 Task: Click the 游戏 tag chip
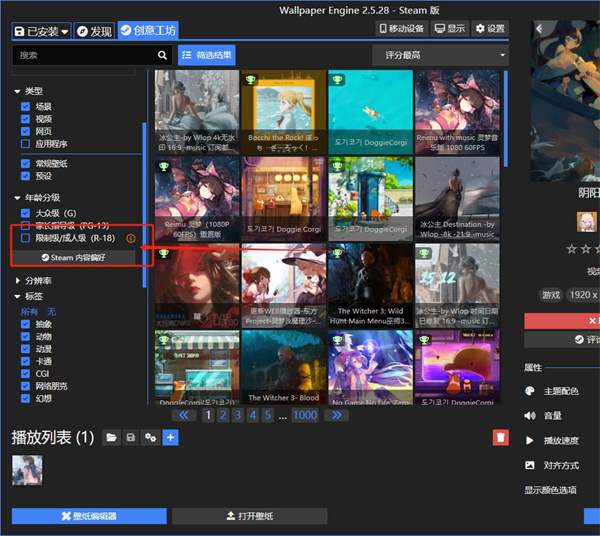pyautogui.click(x=551, y=295)
